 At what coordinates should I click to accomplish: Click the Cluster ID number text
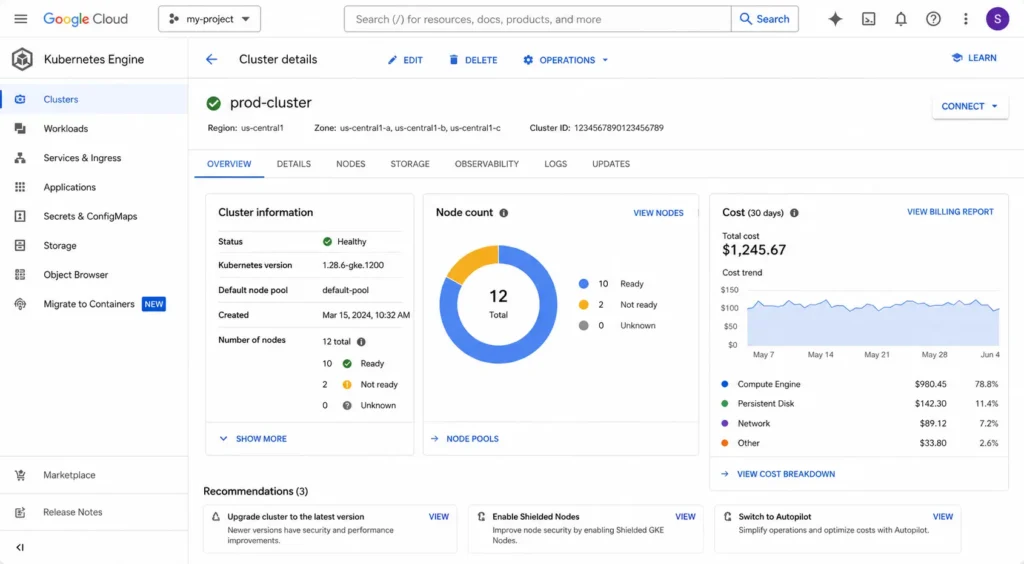pos(618,128)
